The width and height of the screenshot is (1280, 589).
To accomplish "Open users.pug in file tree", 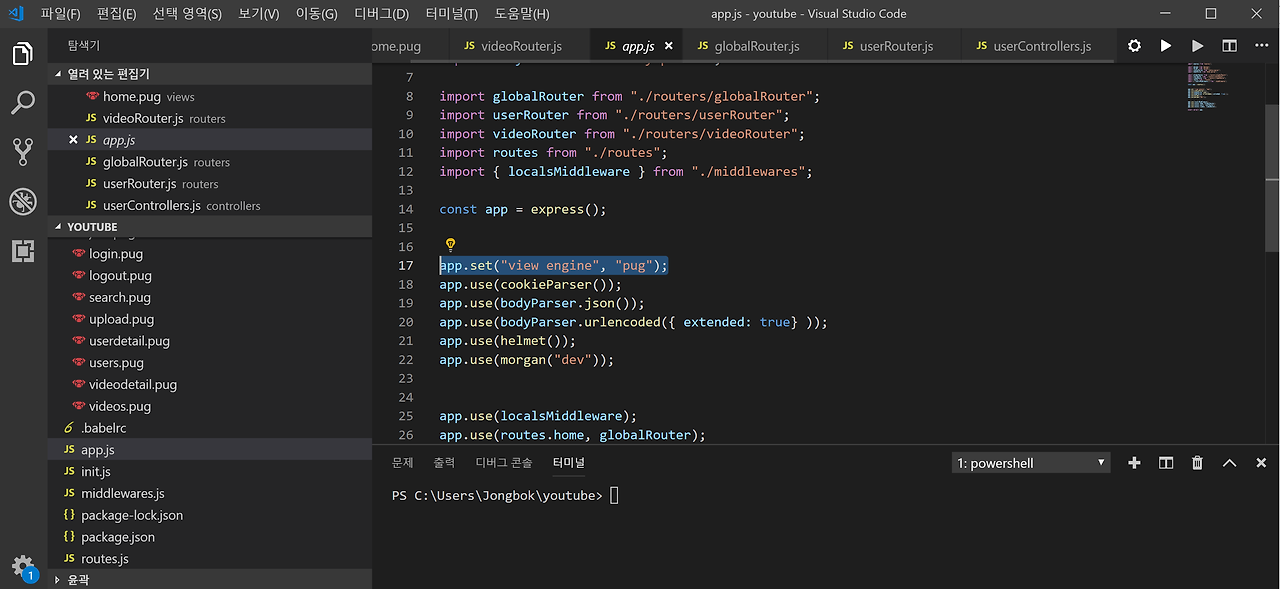I will (x=210, y=362).
